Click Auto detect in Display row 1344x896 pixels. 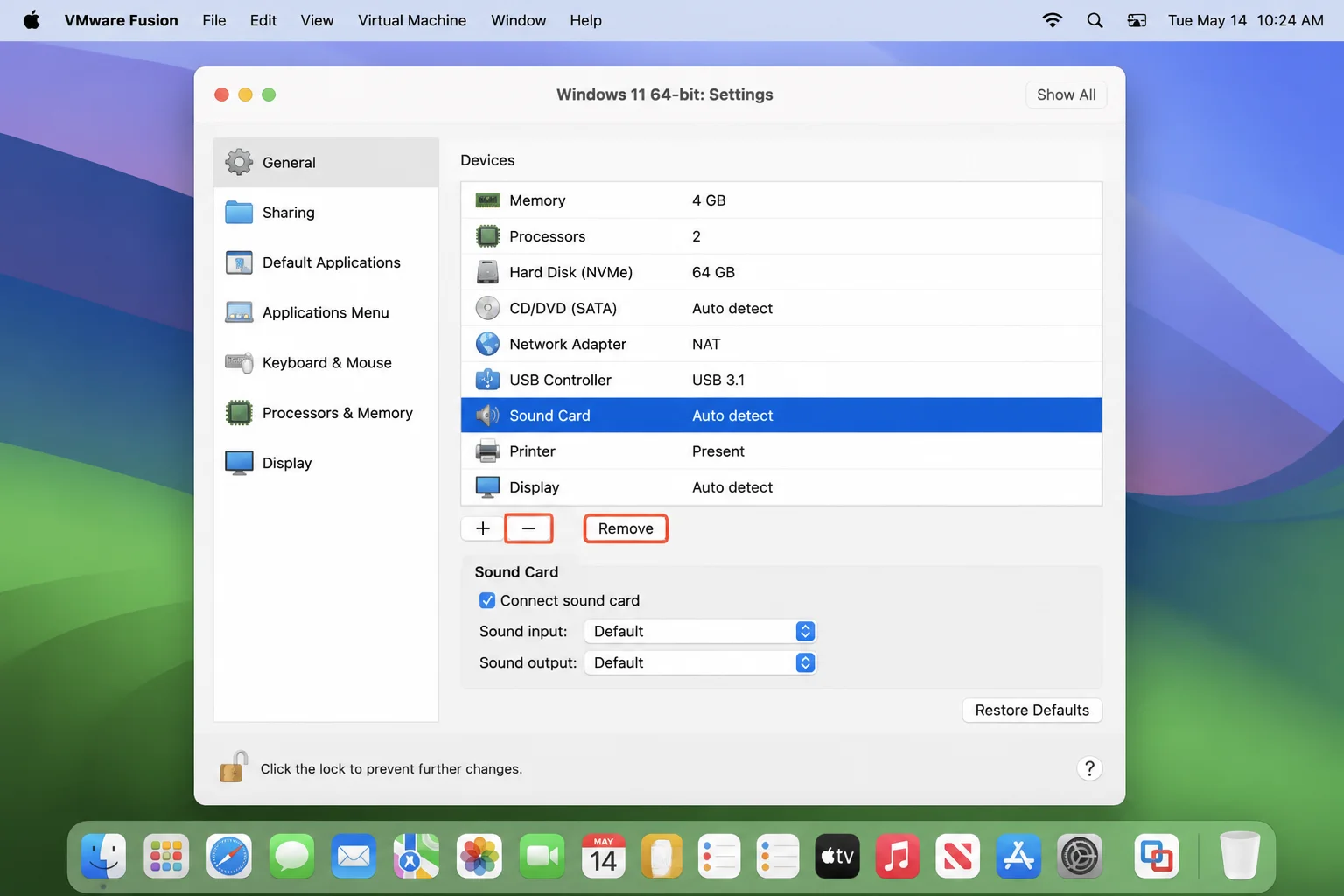(732, 487)
